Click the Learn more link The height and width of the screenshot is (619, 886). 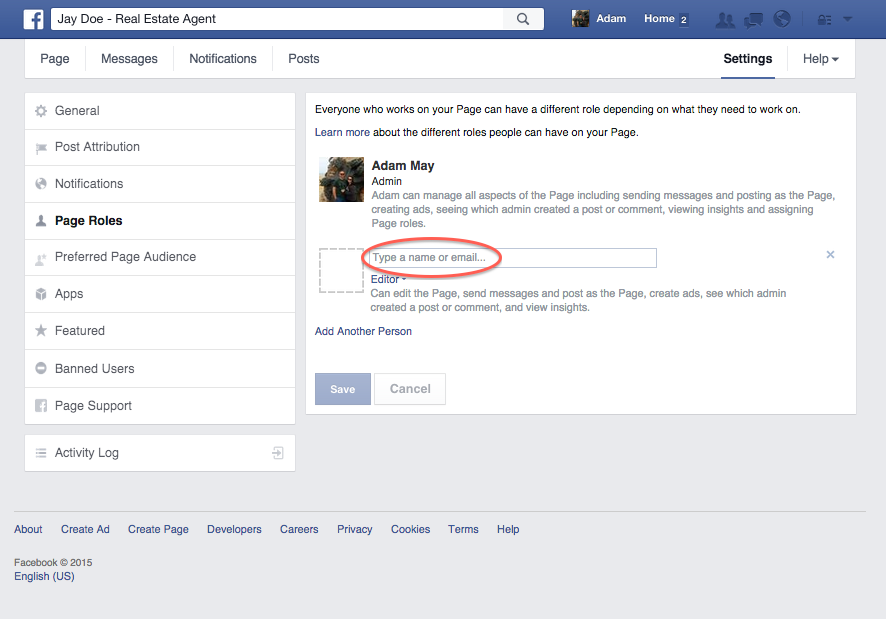pyautogui.click(x=342, y=132)
